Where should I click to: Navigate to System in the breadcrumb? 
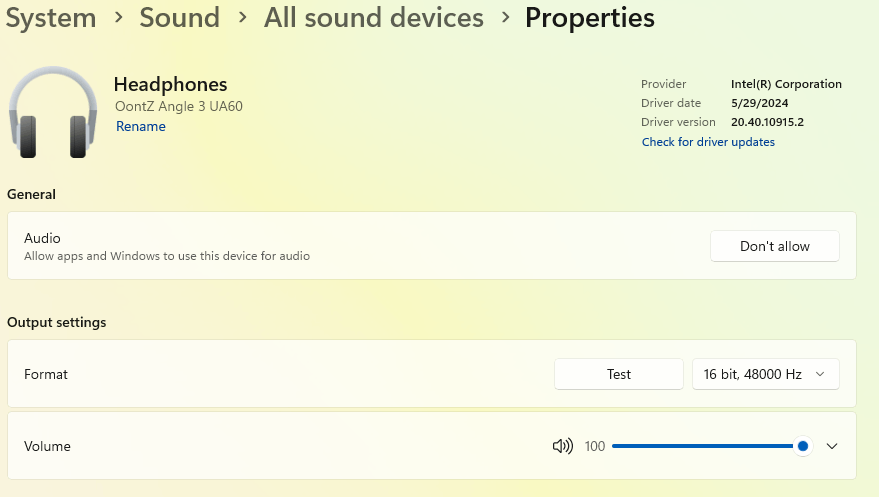point(50,18)
